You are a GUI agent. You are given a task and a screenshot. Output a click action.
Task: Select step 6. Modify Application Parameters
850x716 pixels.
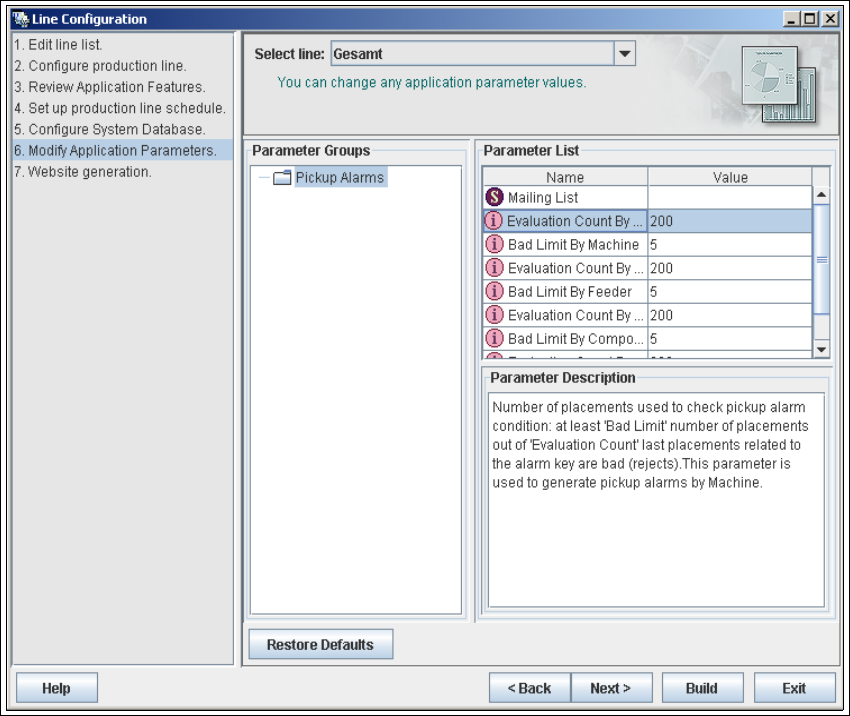pos(123,150)
